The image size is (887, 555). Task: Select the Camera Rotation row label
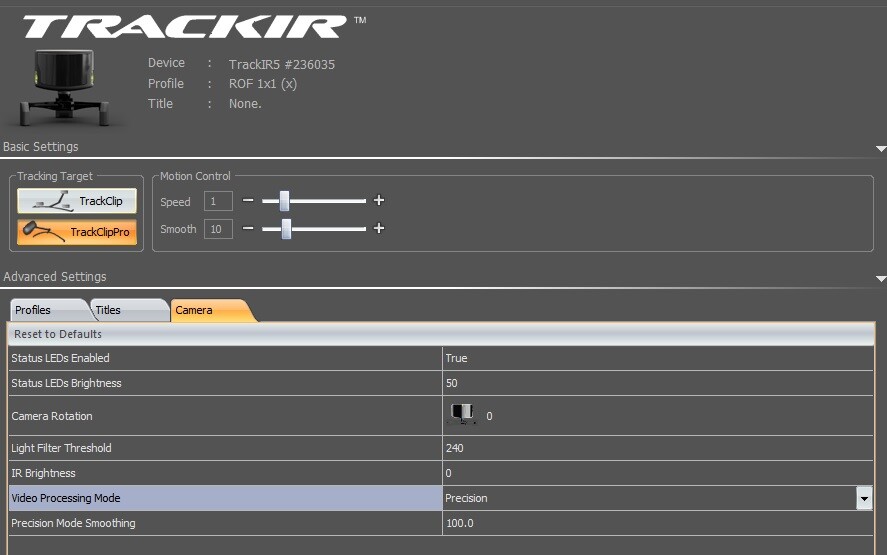tap(51, 416)
